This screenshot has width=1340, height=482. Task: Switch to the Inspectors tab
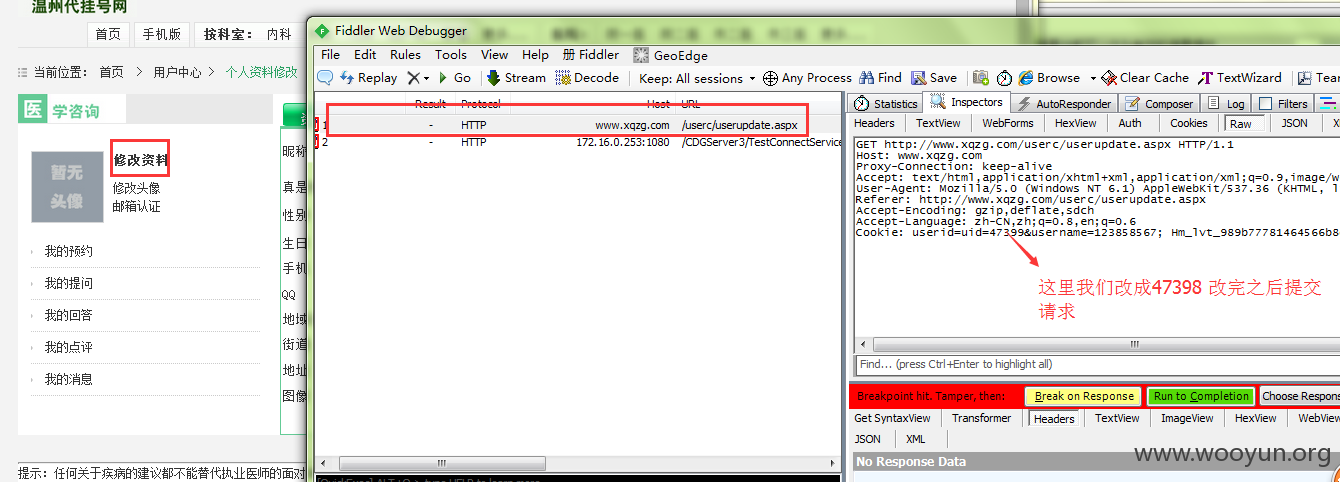point(966,102)
